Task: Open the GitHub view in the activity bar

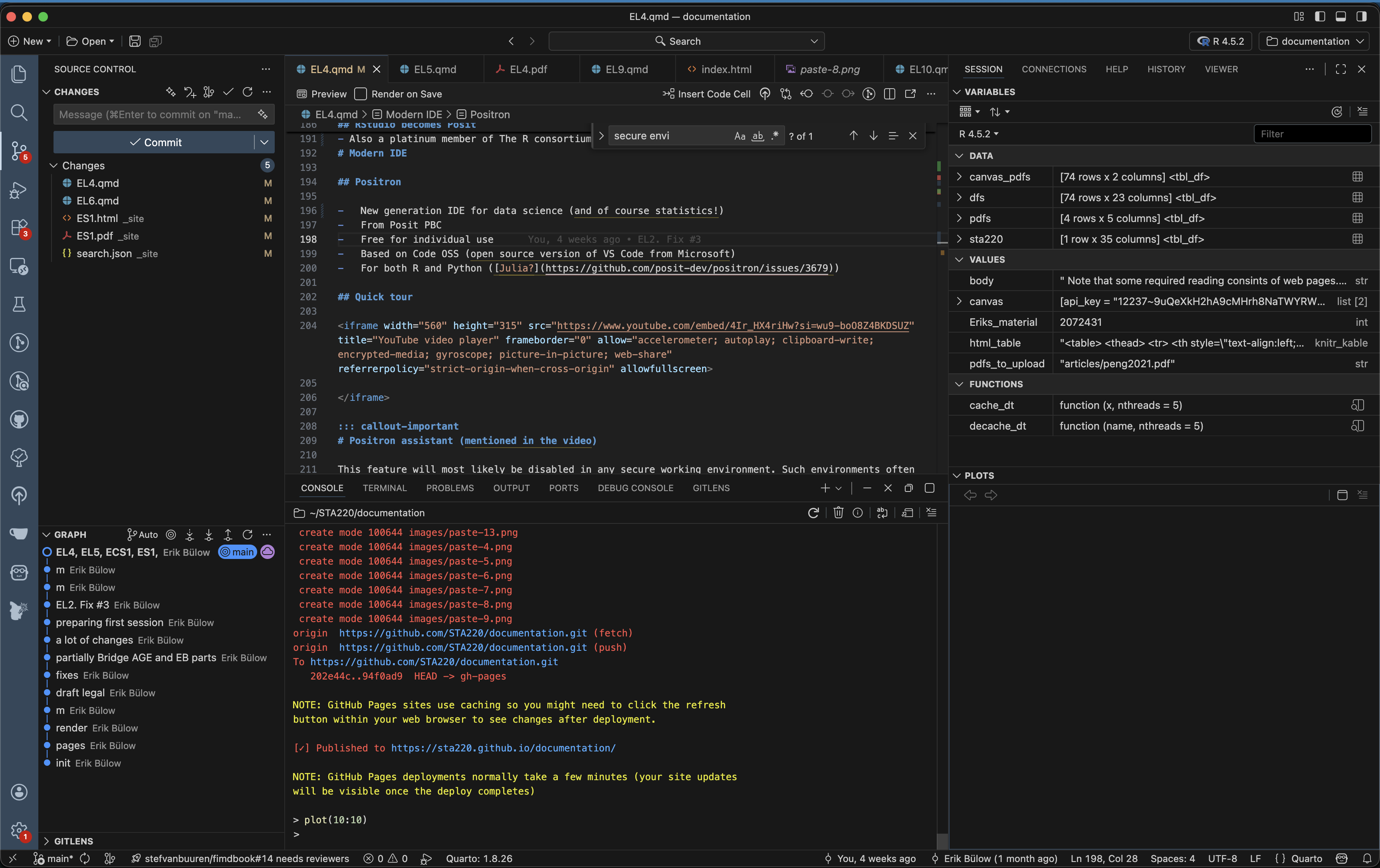Action: [x=19, y=419]
